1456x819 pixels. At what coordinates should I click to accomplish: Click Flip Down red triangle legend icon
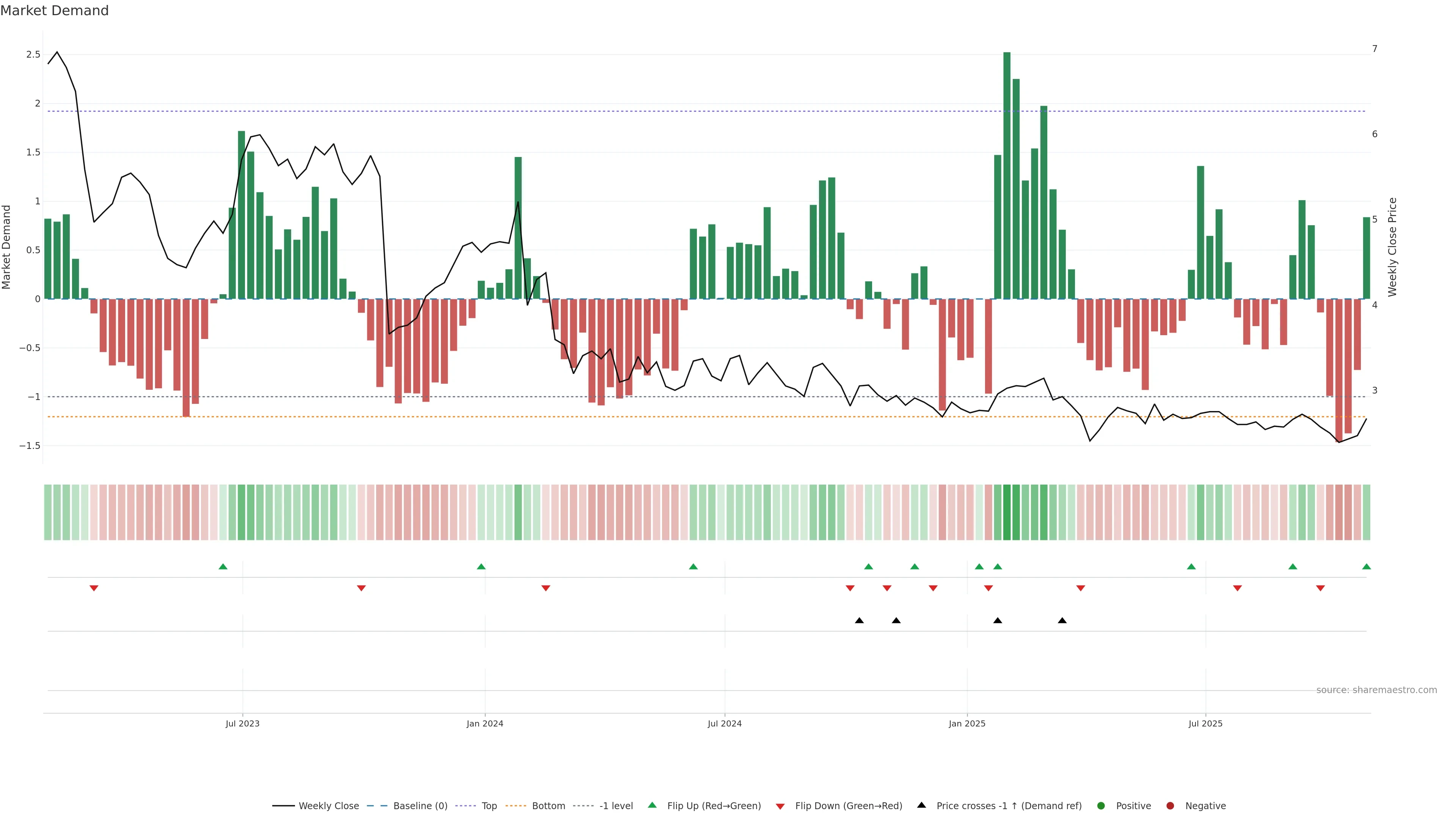tap(780, 806)
